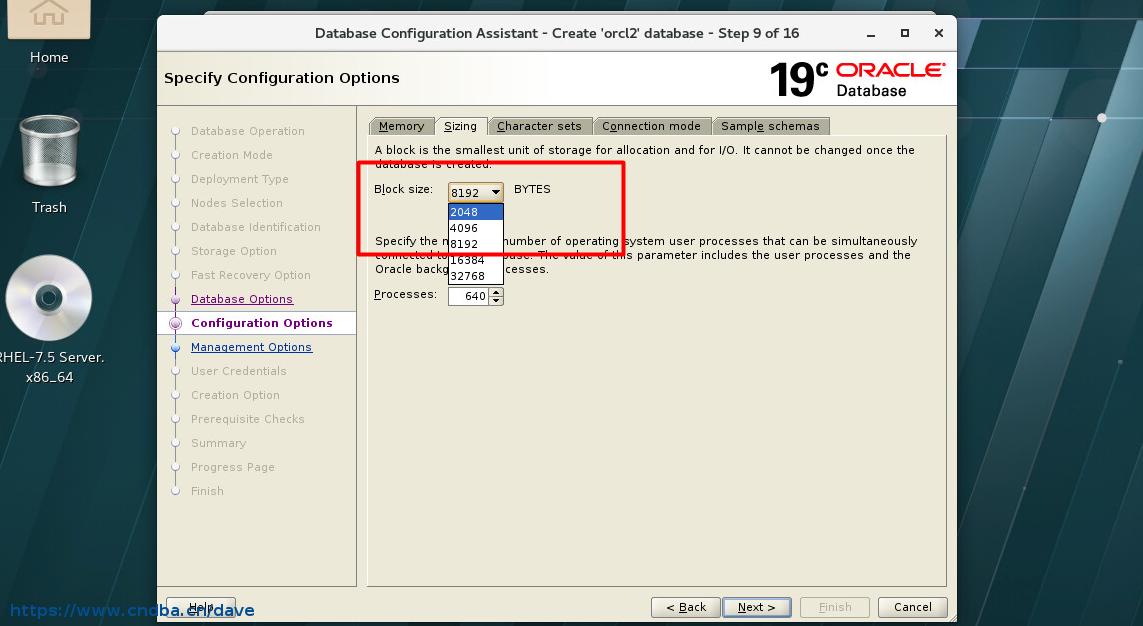Viewport: 1143px width, 626px height.
Task: Open the Character sets tab
Action: pos(540,125)
